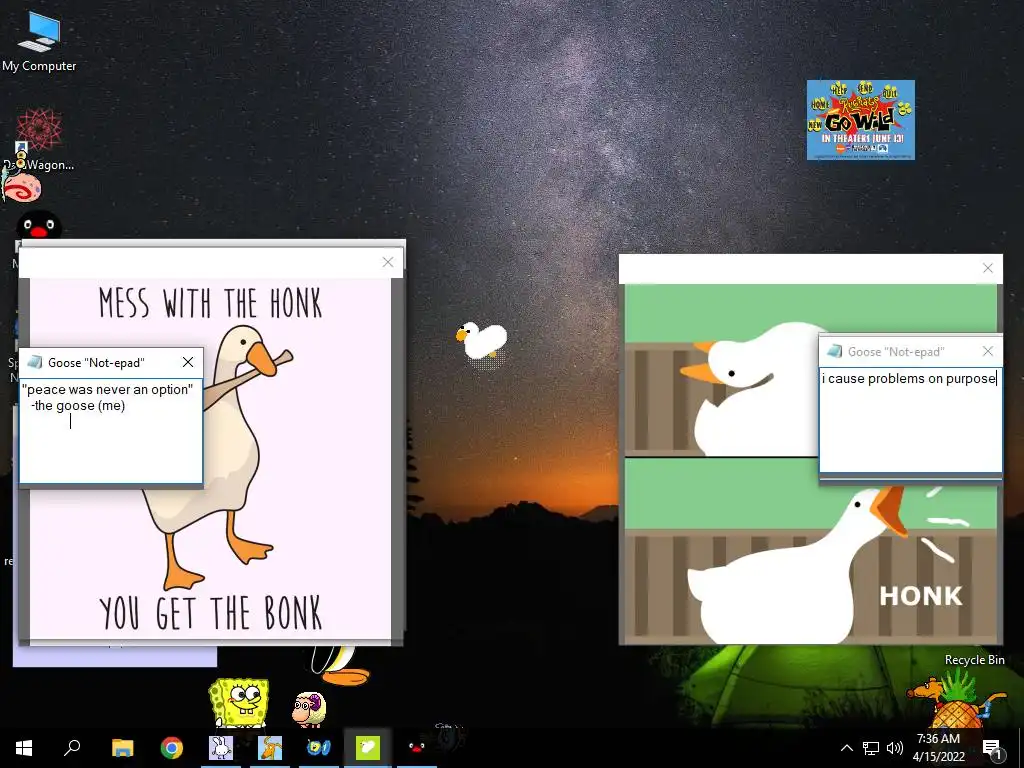Click the Pingu penguin face on desktop
This screenshot has width=1024, height=768.
pos(39,226)
